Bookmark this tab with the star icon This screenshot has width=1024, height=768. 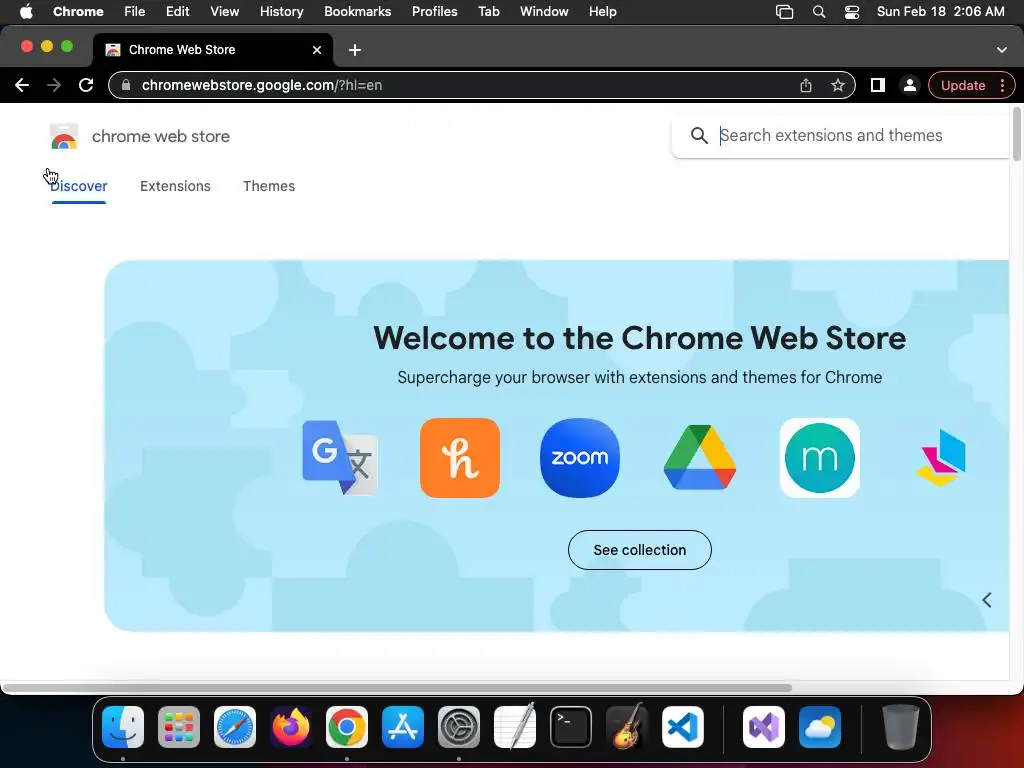tap(838, 85)
